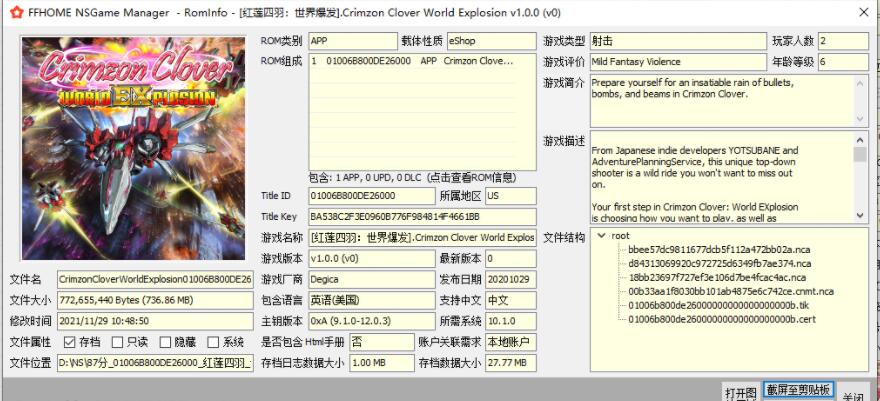Viewport: 880px width, 401px height.
Task: Click the Html手册 field showing 否
Action: point(382,342)
